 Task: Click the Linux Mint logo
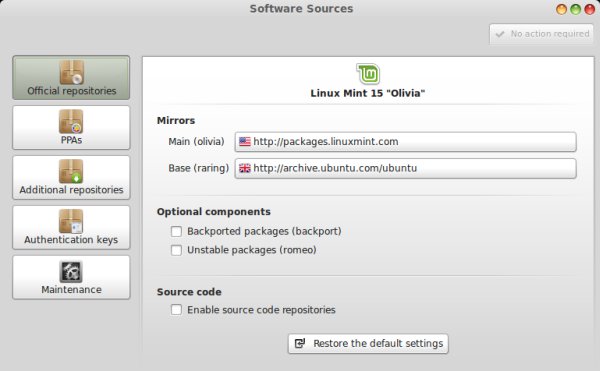tap(368, 74)
